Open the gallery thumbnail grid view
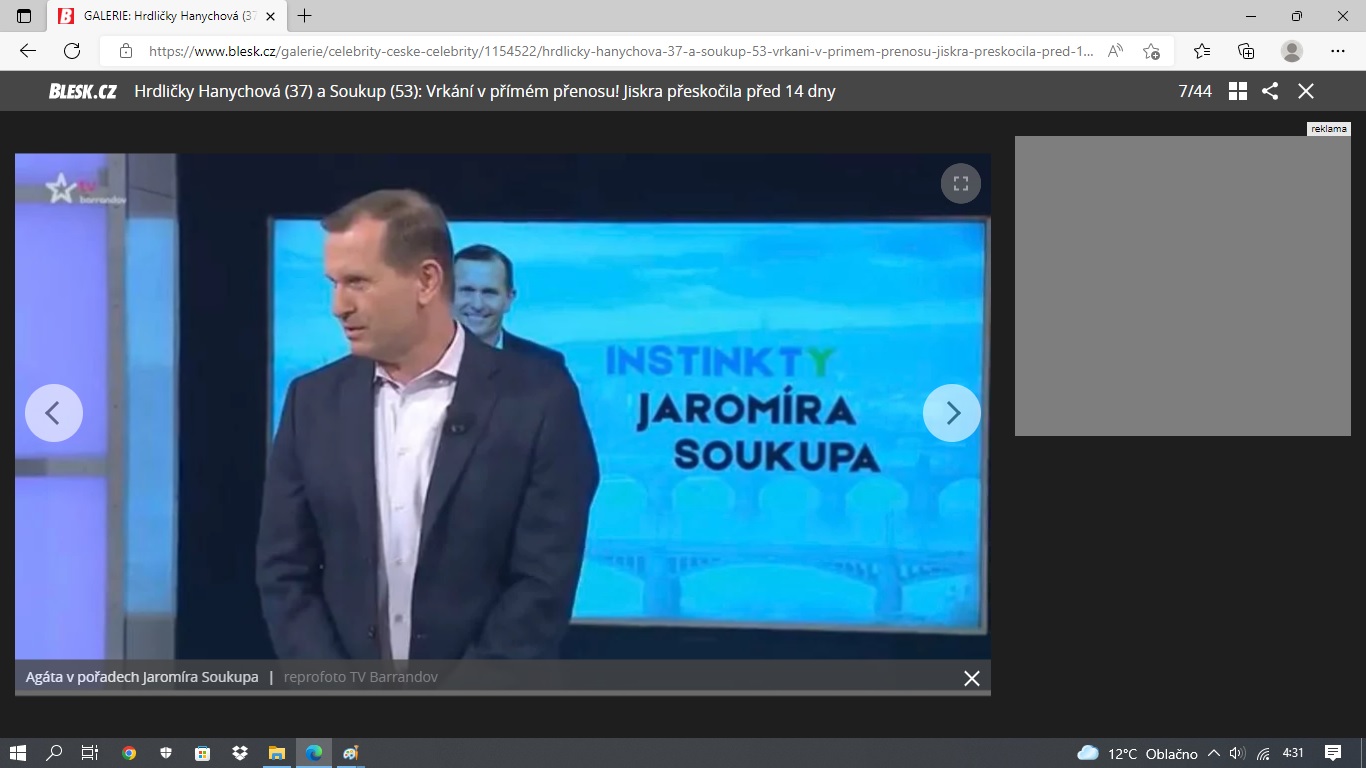1366x768 pixels. [1238, 91]
